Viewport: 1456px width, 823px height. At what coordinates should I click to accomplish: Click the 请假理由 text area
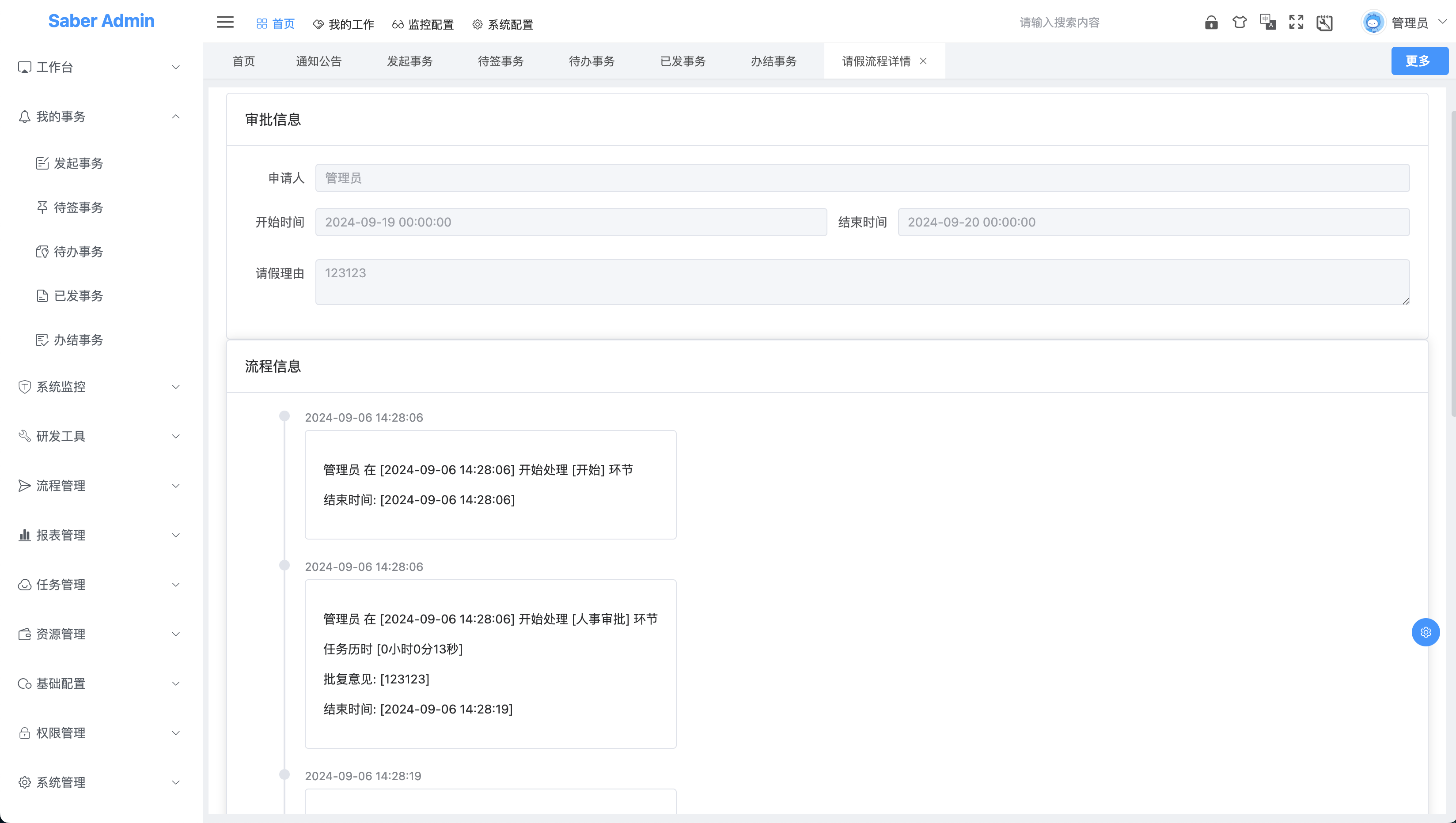[862, 282]
